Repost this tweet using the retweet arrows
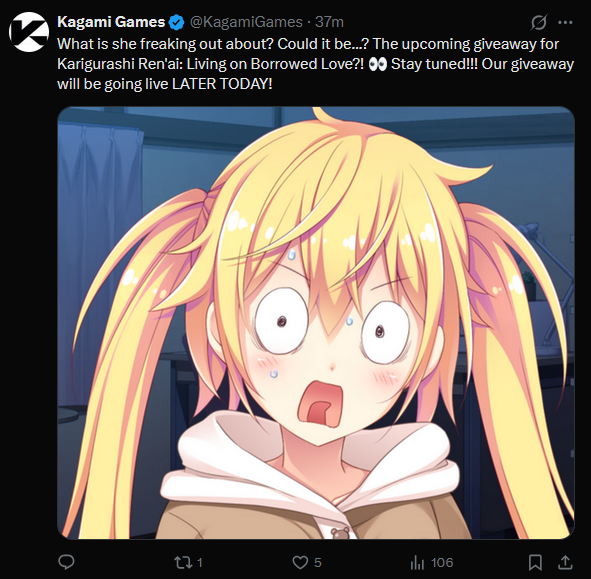 (182, 562)
